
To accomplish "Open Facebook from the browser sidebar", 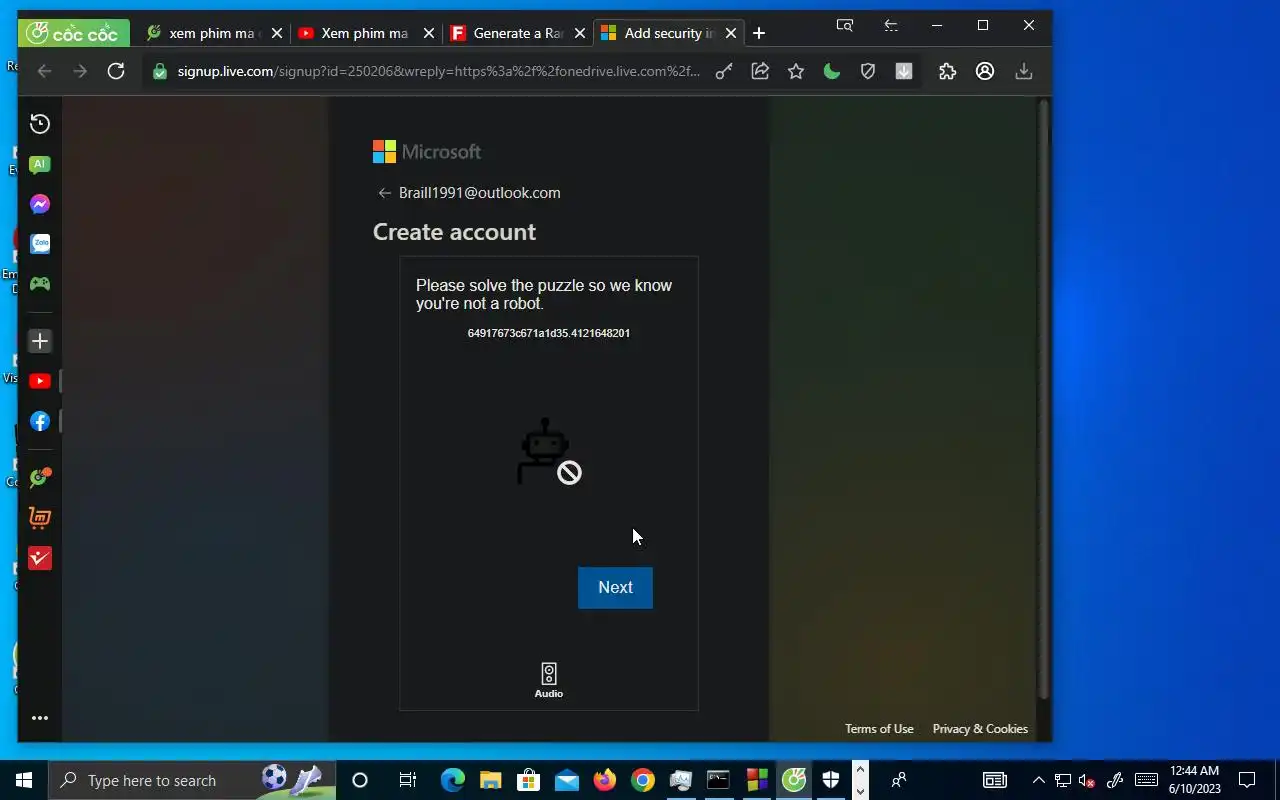I will 40,421.
